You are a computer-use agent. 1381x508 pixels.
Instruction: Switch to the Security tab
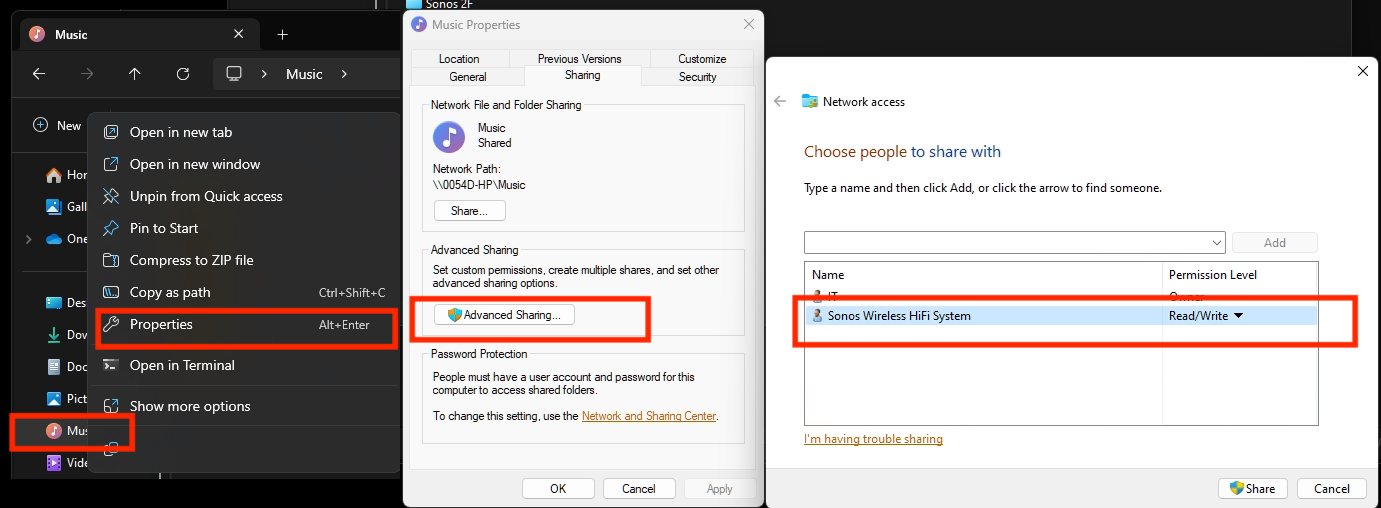(x=698, y=77)
